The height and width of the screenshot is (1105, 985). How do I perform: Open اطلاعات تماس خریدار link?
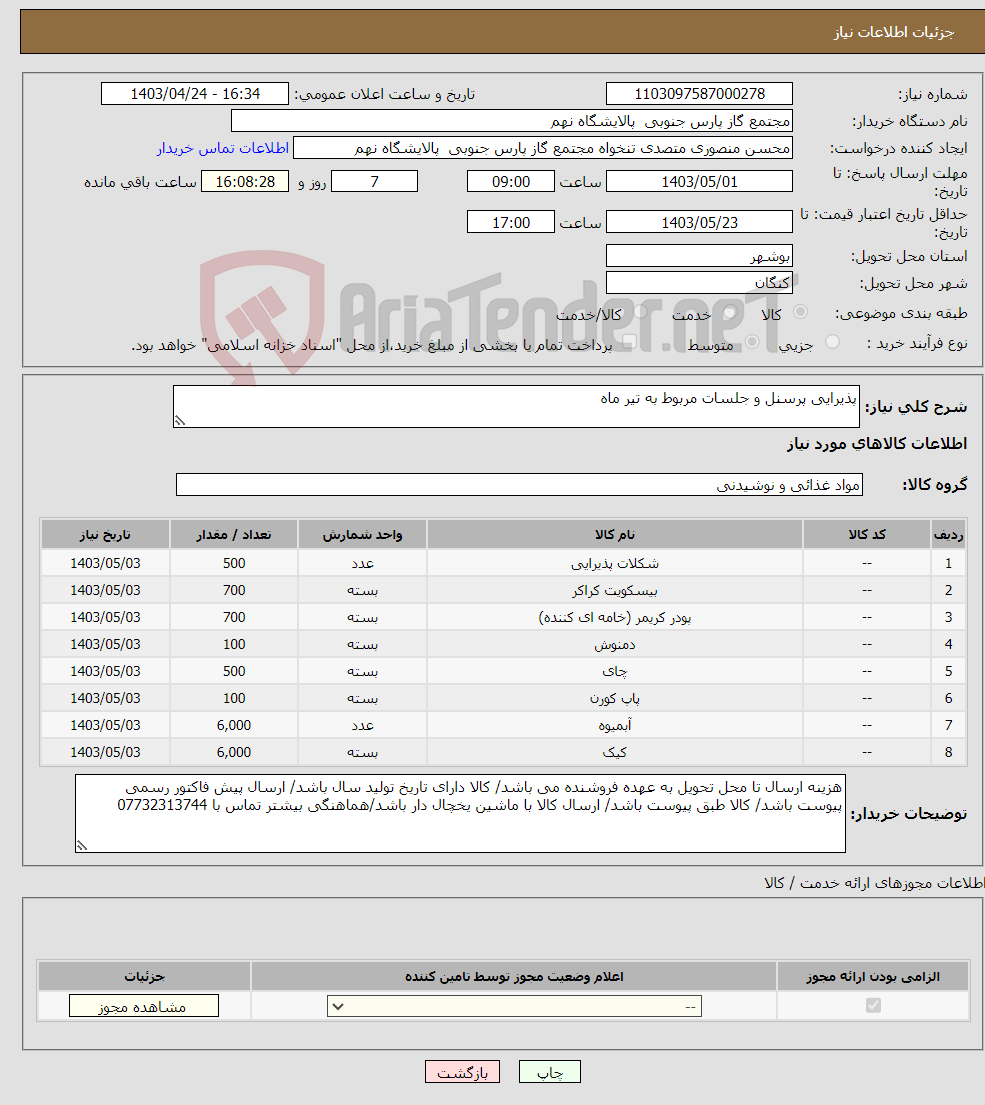click(x=223, y=148)
